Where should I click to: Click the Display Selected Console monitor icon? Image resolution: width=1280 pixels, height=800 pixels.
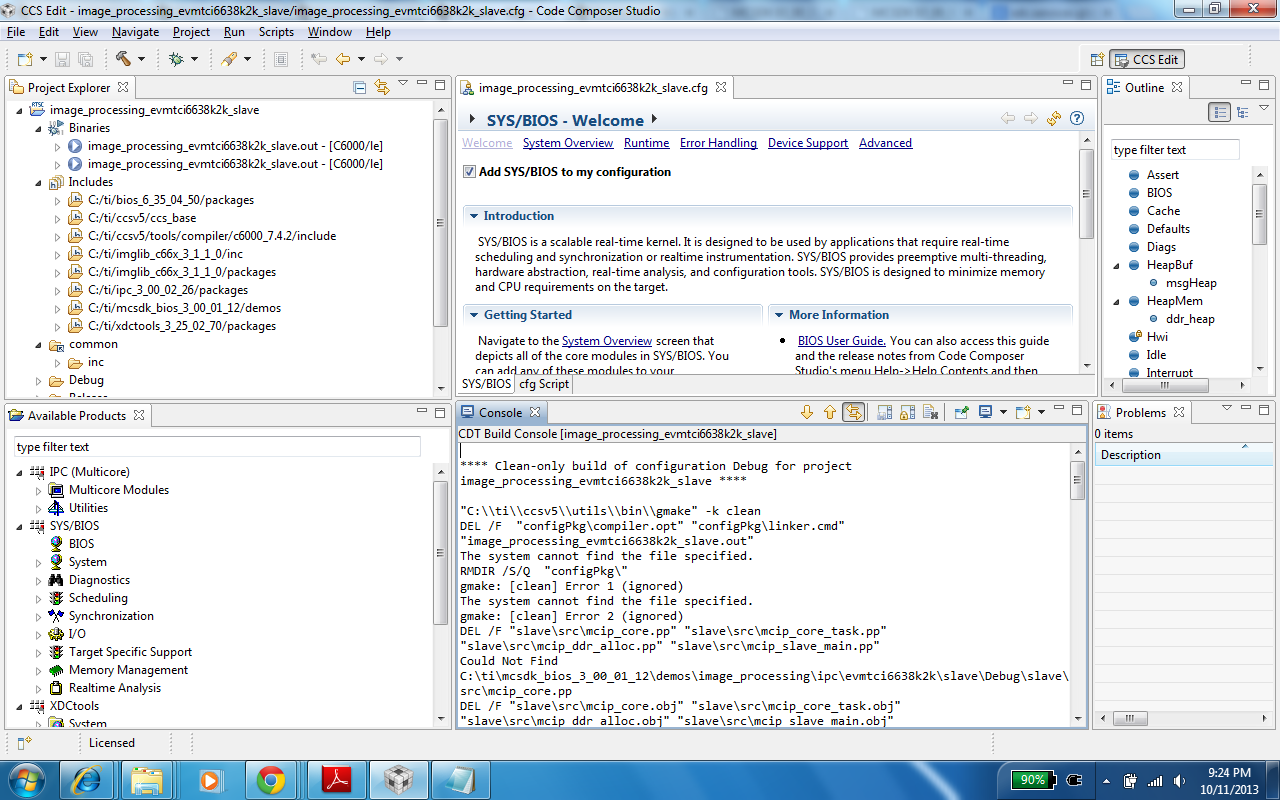[x=985, y=412]
